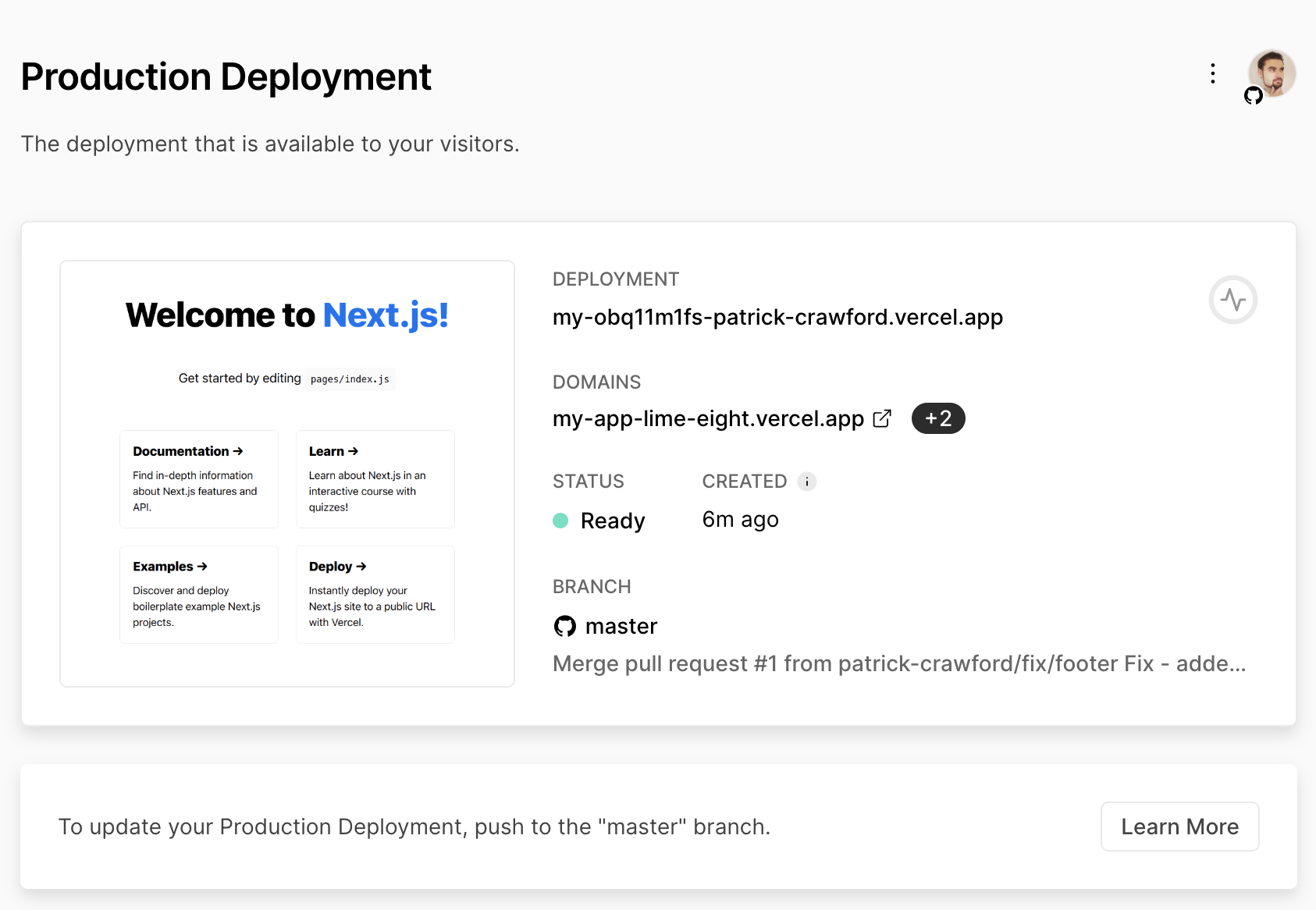Screen dimensions: 1316x910
Task: Click the Next.js! blue title link
Action: coord(386,315)
